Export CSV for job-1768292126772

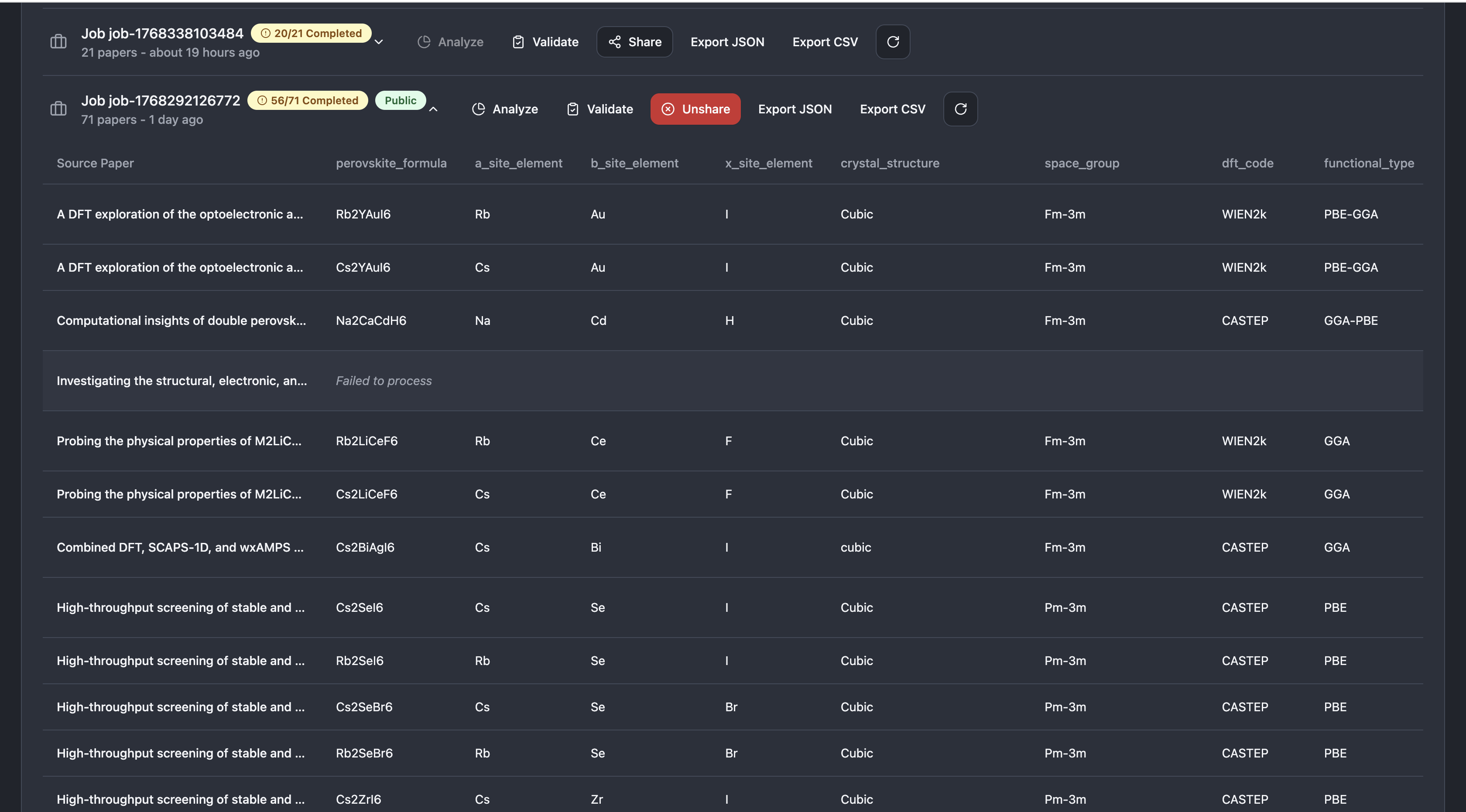892,109
